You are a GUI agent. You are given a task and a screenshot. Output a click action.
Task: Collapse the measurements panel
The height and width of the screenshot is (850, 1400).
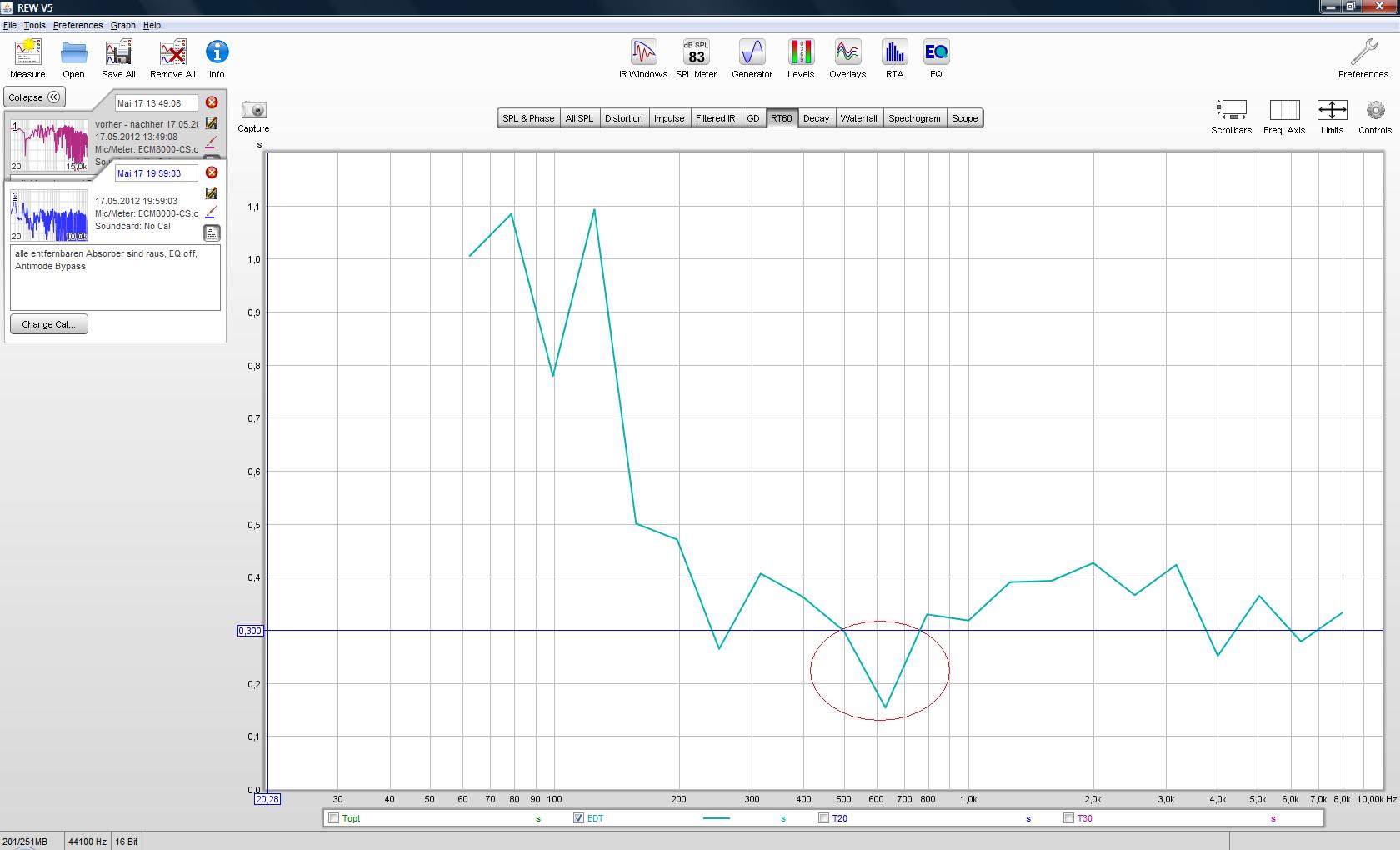pyautogui.click(x=34, y=97)
